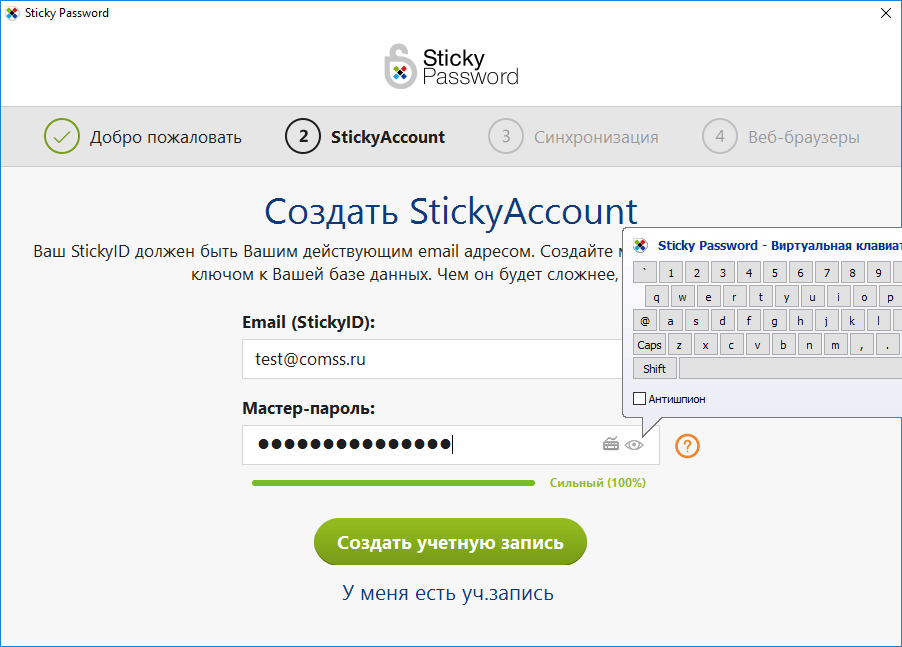Screen dimensions: 902x647
Task: Click the virtual keyboard window logo icon
Action: [x=641, y=245]
